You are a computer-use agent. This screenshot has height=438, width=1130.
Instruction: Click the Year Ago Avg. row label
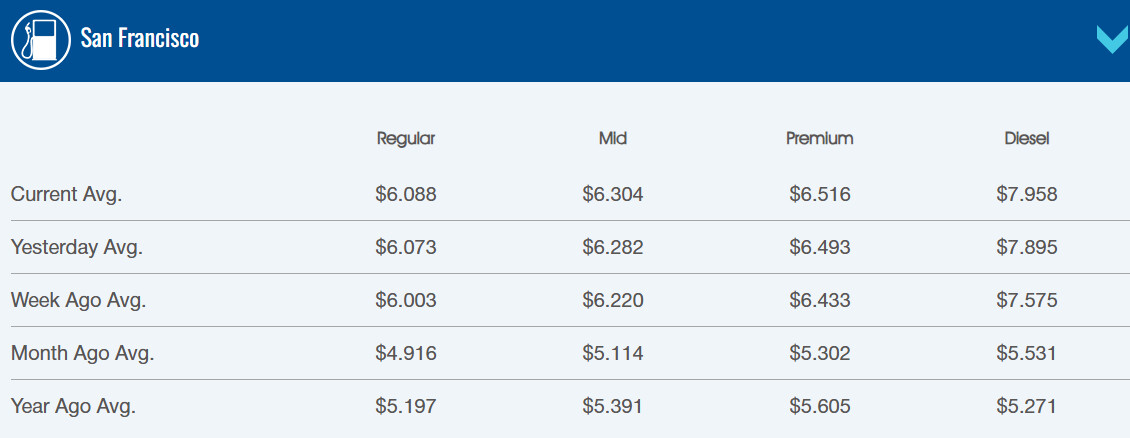point(73,406)
